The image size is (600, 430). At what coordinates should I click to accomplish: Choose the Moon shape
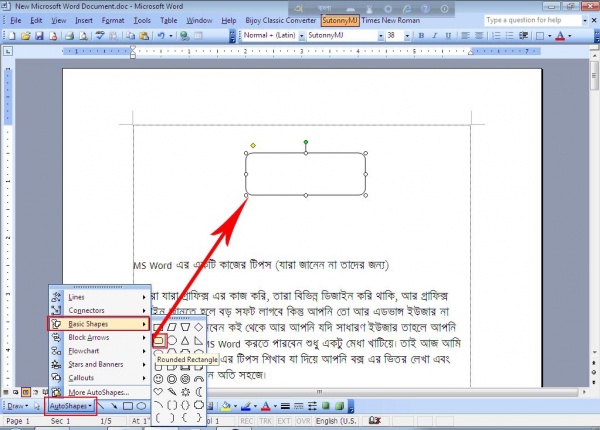coord(199,392)
